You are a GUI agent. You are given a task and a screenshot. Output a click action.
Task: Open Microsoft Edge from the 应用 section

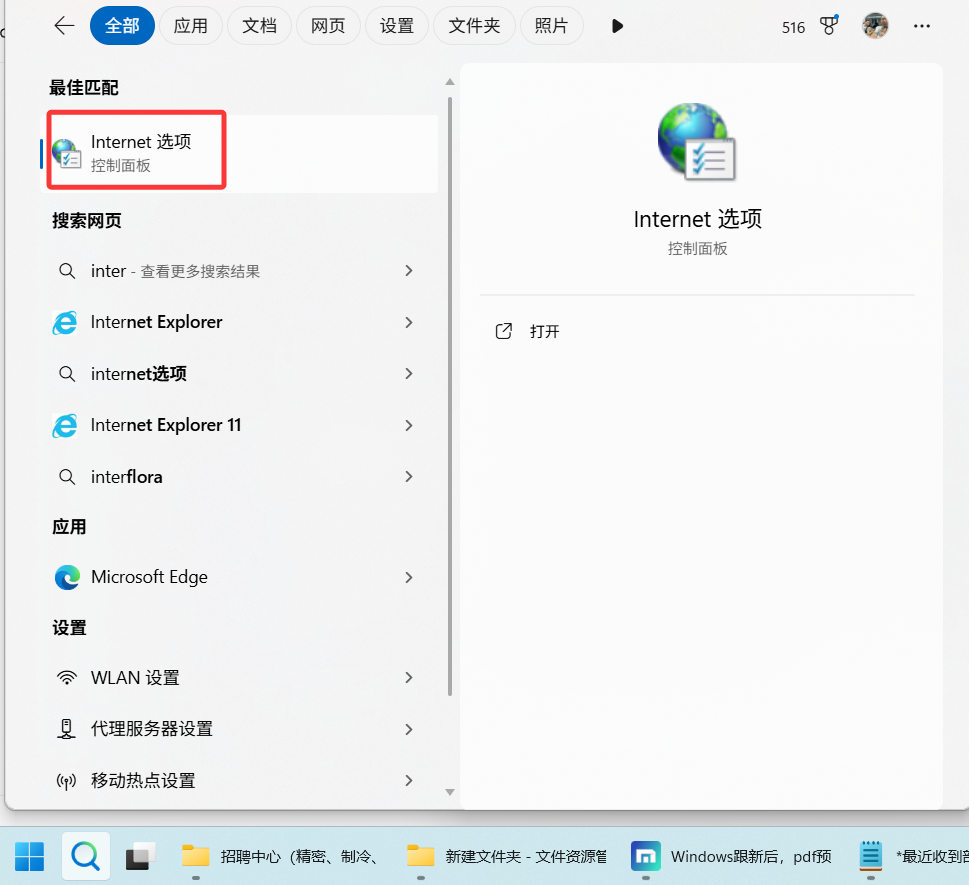click(148, 577)
